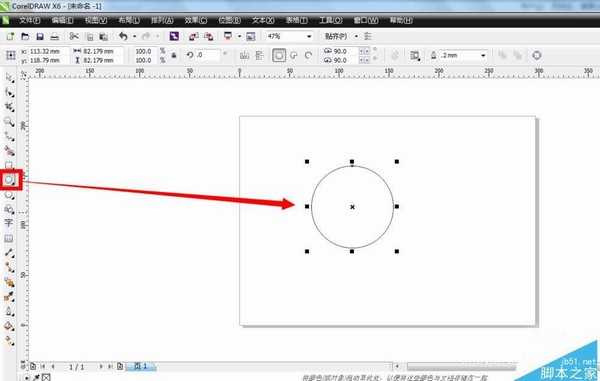The height and width of the screenshot is (381, 600).
Task: Open the 效果(C) menu
Action: pyautogui.click(x=196, y=20)
